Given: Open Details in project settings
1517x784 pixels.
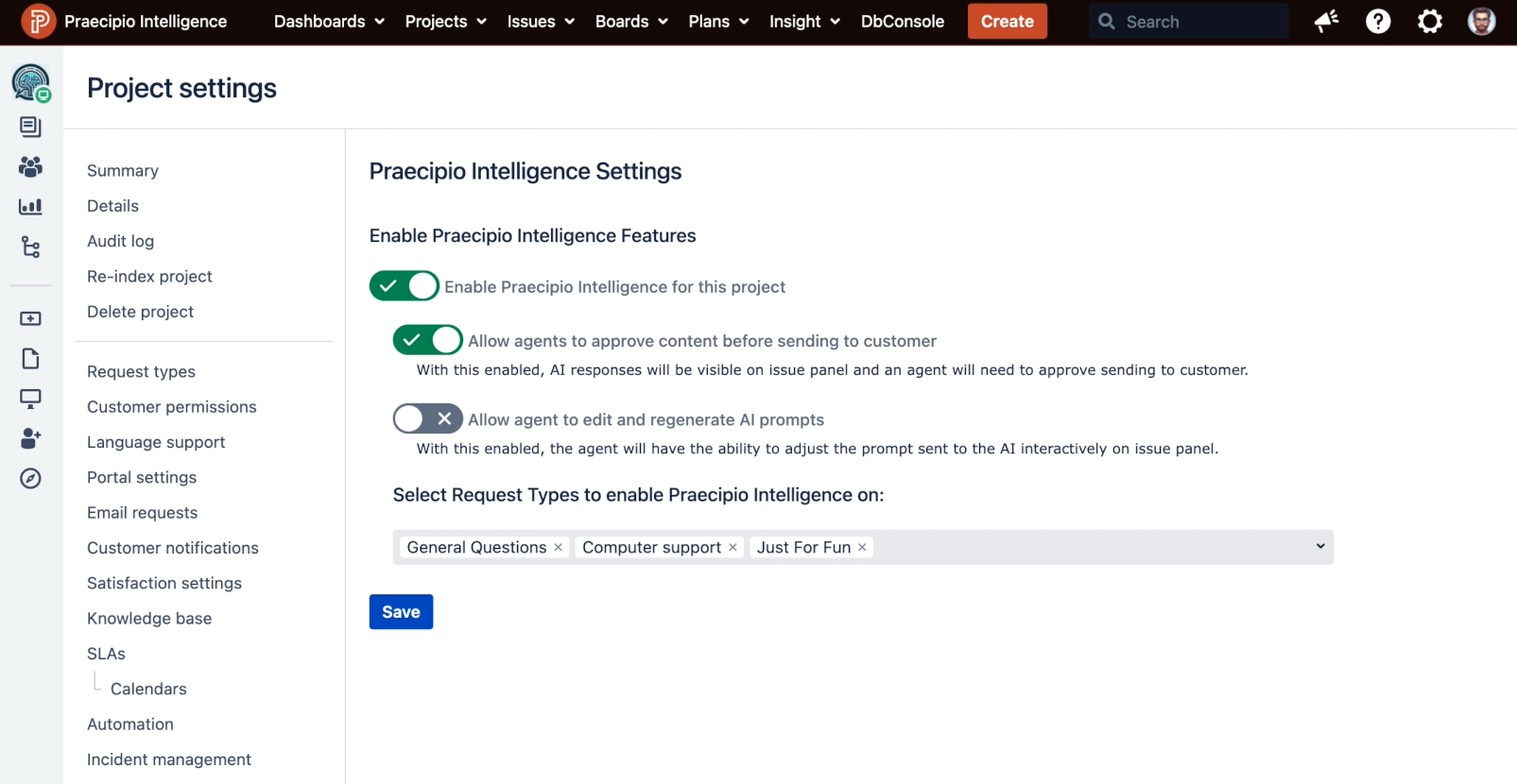Looking at the screenshot, I should click(x=112, y=206).
